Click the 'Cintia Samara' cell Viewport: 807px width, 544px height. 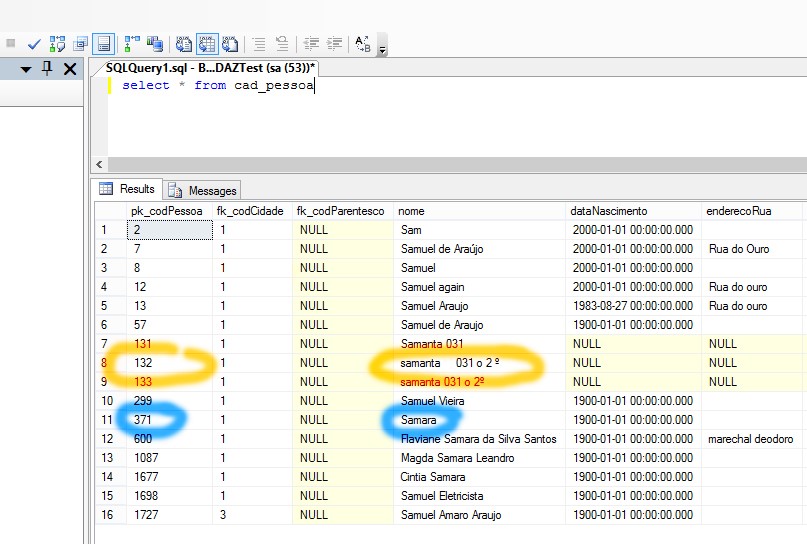[x=479, y=477]
